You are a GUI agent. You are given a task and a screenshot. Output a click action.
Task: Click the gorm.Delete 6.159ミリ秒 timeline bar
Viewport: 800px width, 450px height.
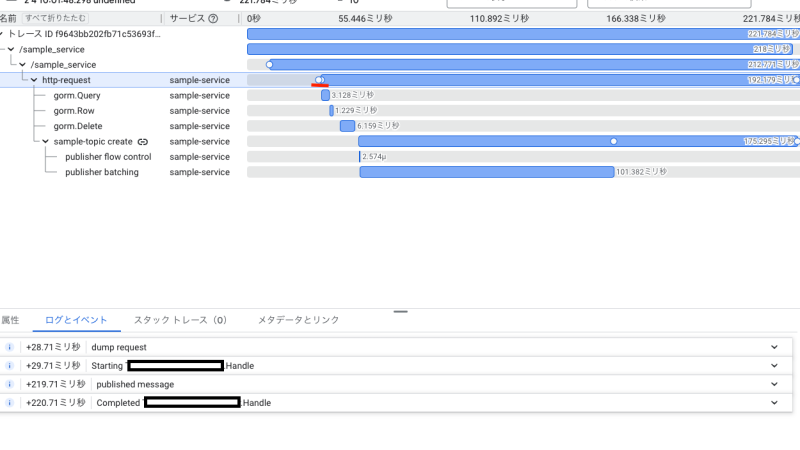tap(347, 126)
